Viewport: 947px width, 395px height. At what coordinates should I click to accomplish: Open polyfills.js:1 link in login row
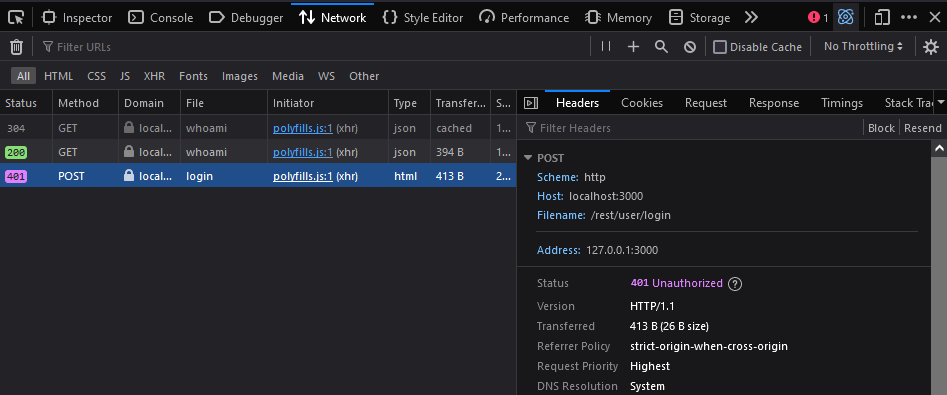pos(303,176)
